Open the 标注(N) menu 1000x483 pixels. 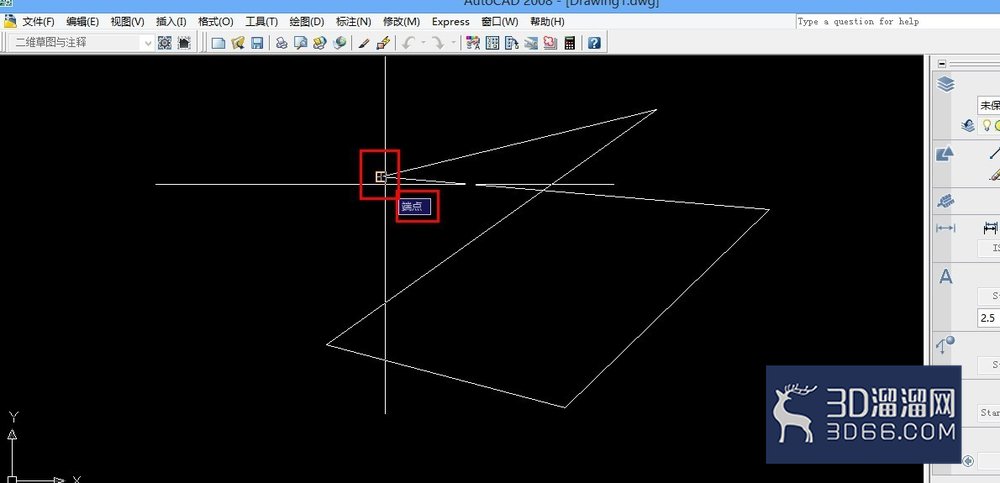(x=353, y=22)
